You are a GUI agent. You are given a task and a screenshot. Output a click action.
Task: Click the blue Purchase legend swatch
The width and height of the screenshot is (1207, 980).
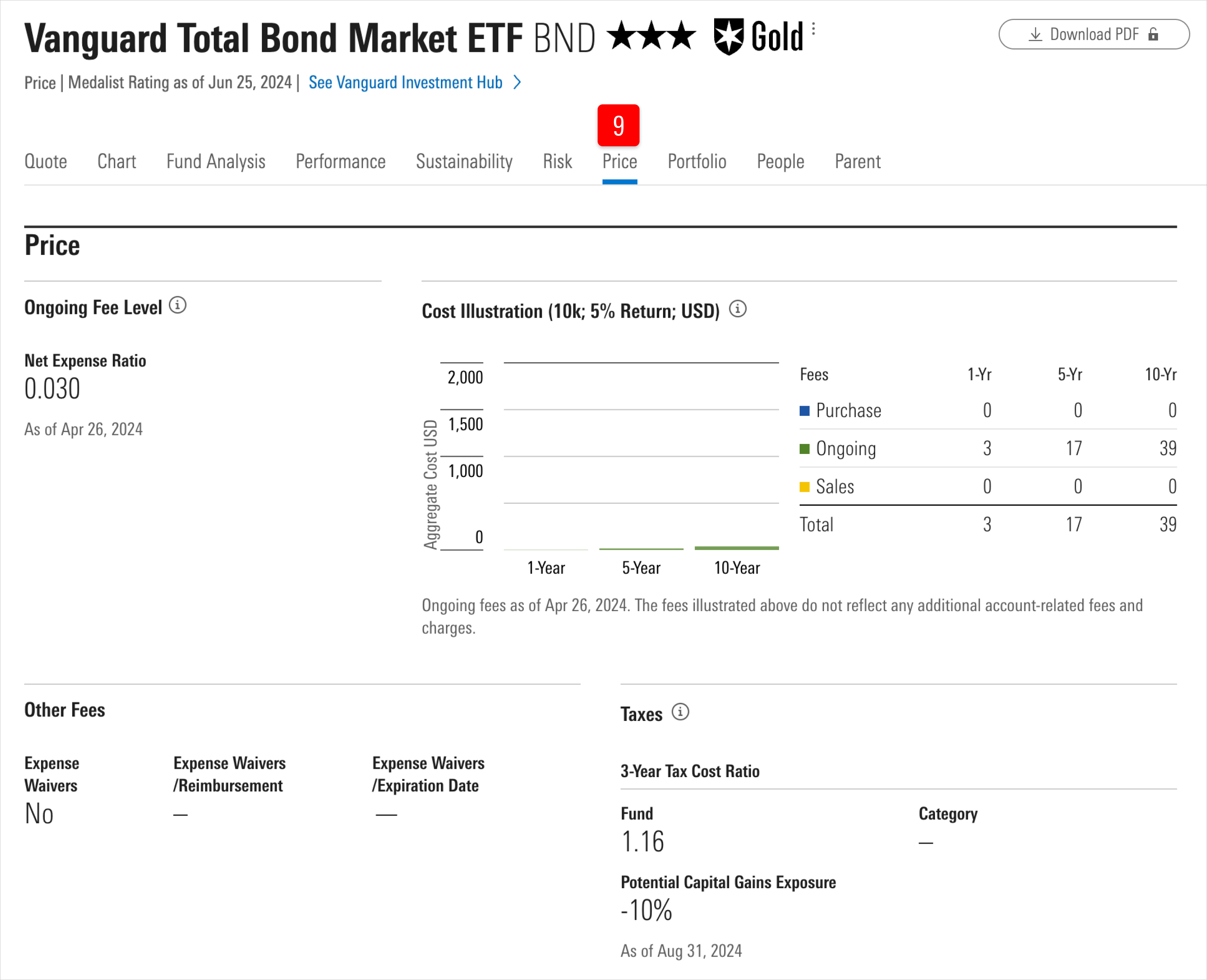point(805,410)
